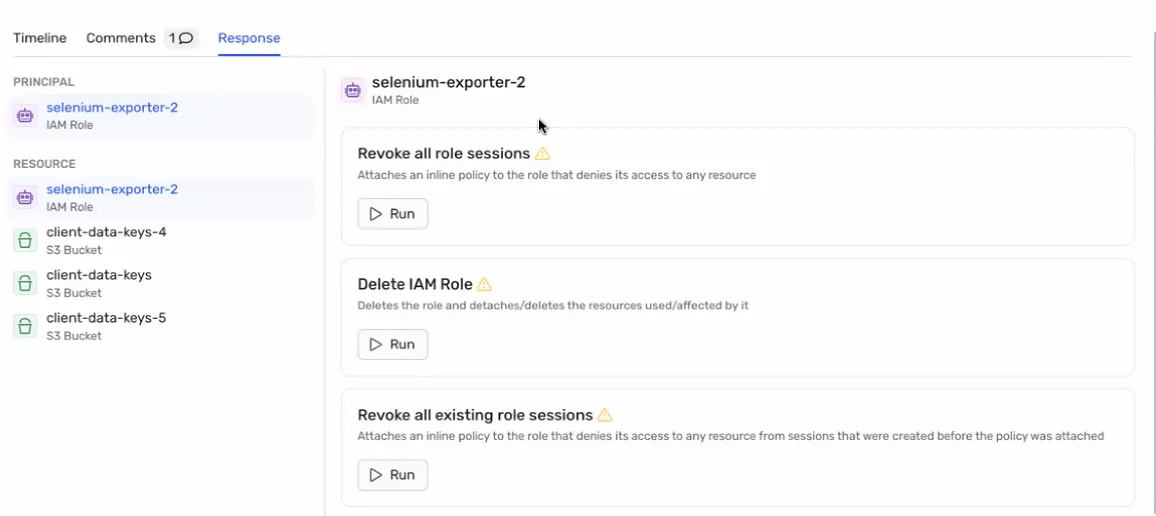
Task: Click the bucket icon for client-data-keys-4
Action: point(25,240)
